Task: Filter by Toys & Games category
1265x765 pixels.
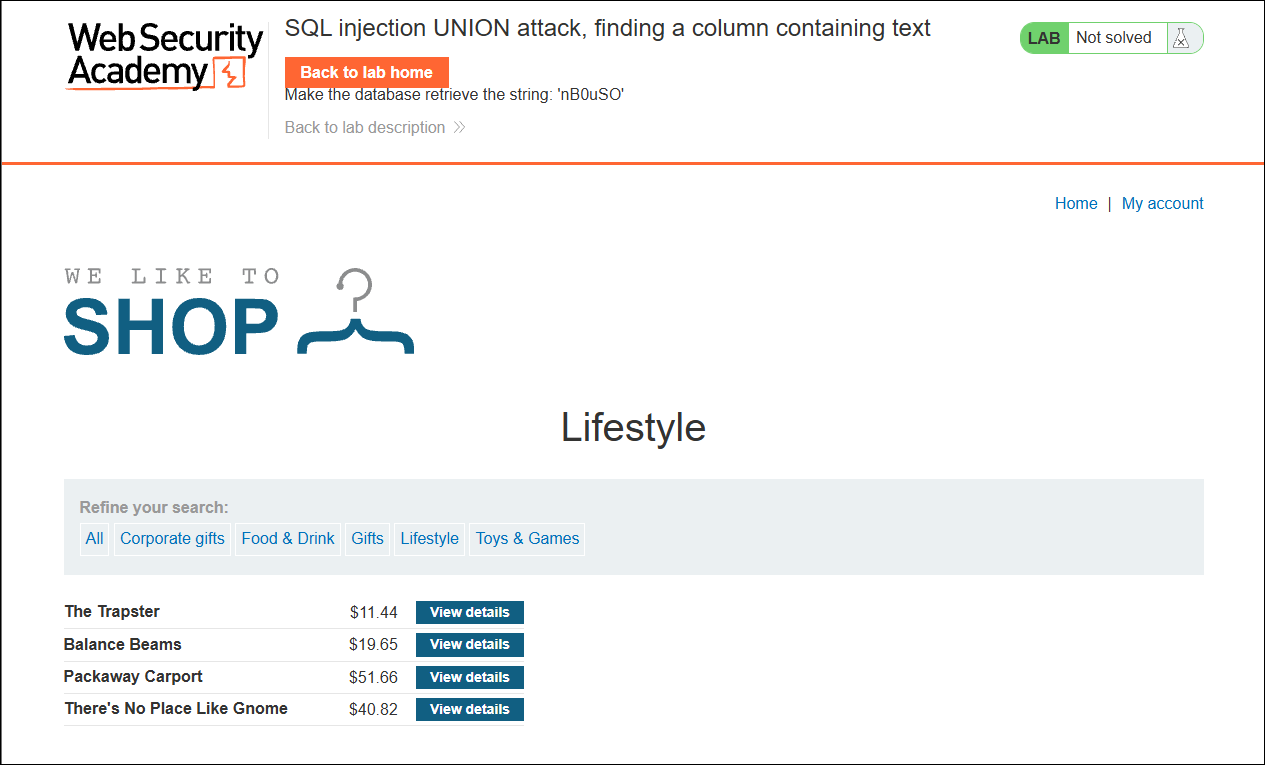Action: (x=527, y=538)
